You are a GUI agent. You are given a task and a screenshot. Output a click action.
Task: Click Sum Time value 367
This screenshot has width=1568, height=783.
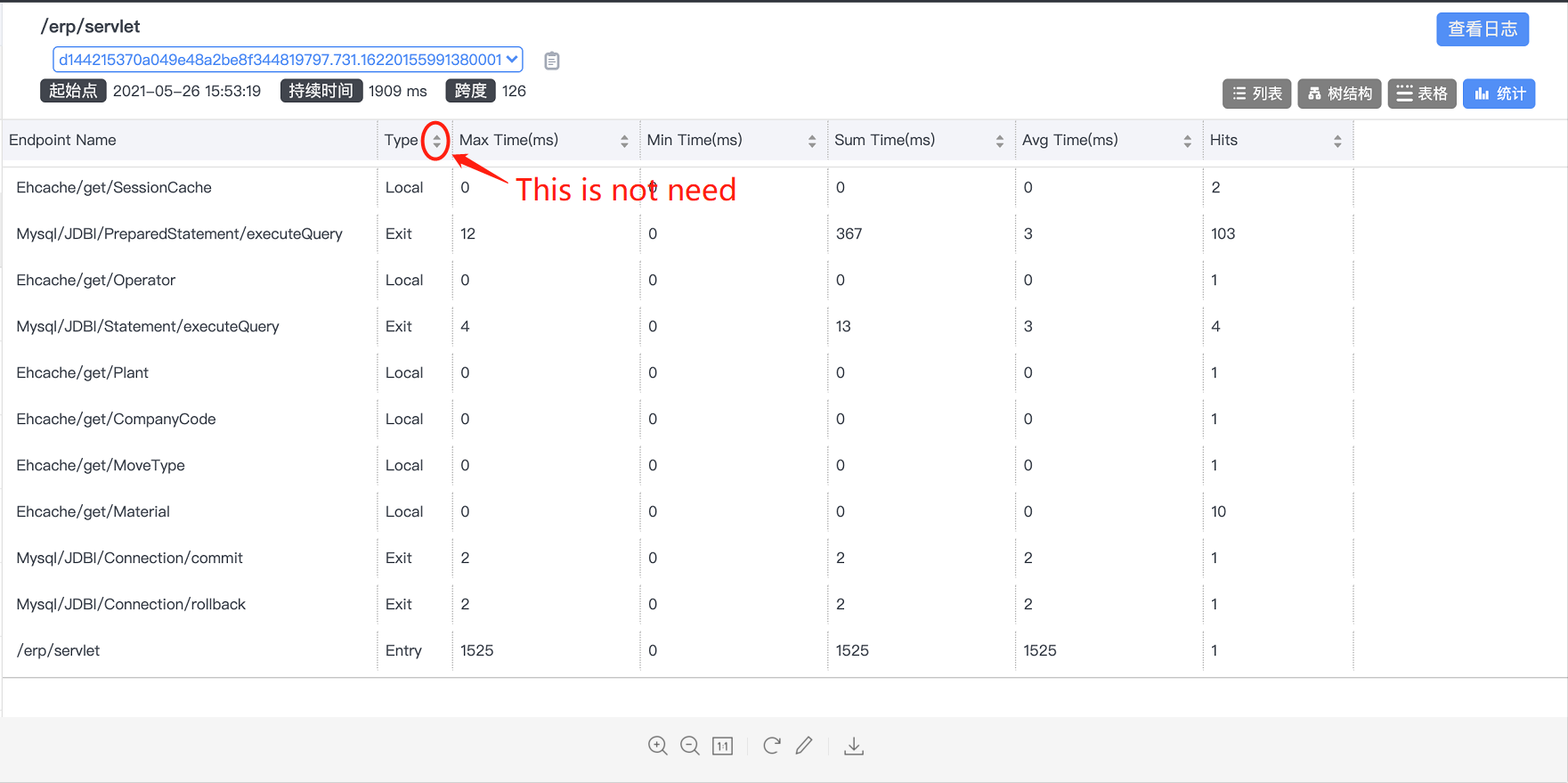849,233
